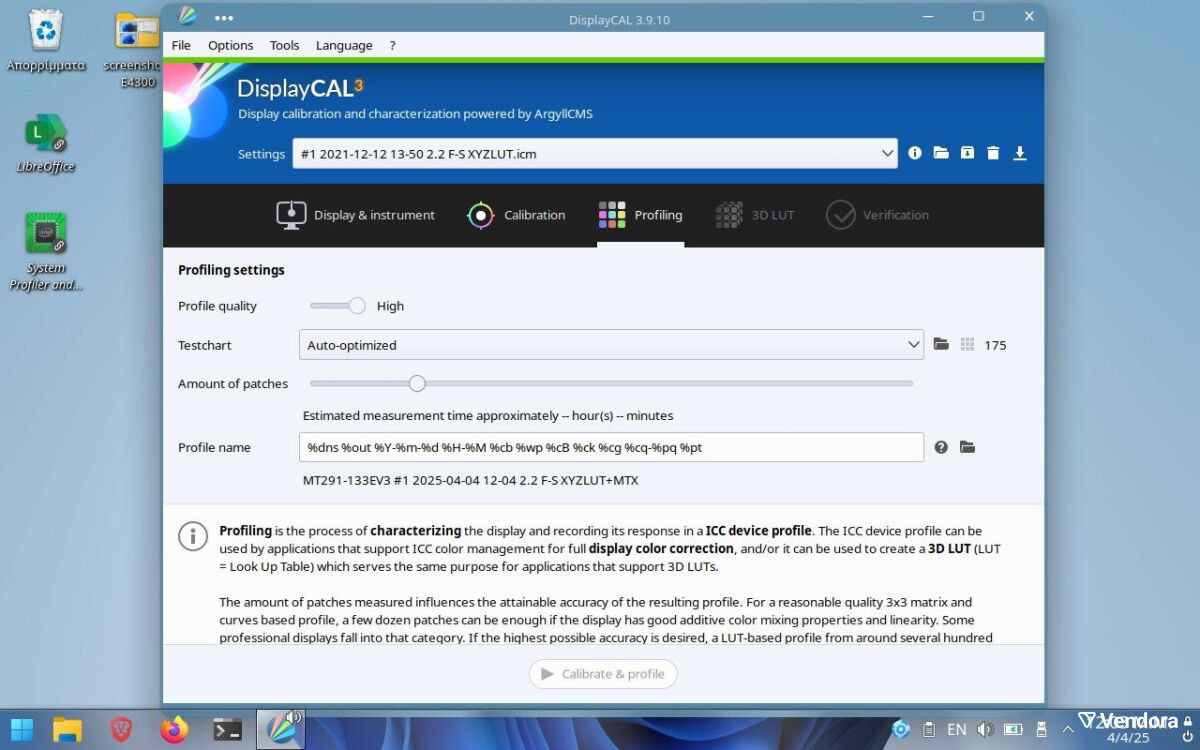Open the Recycle Bin desktop icon
1200x750 pixels.
tap(46, 41)
